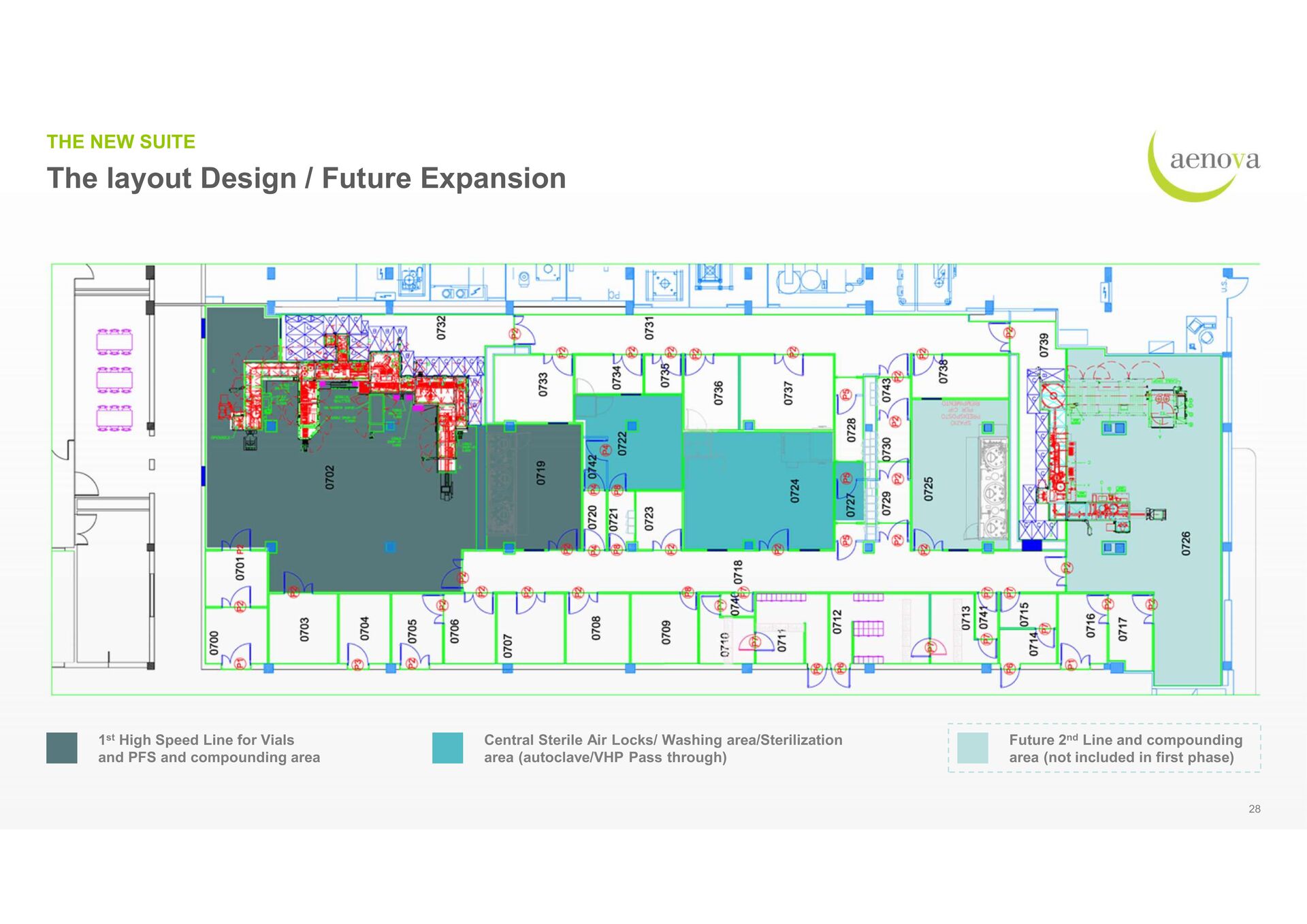Click room label 0729
Image resolution: width=1307 pixels, height=924 pixels.
click(x=886, y=504)
